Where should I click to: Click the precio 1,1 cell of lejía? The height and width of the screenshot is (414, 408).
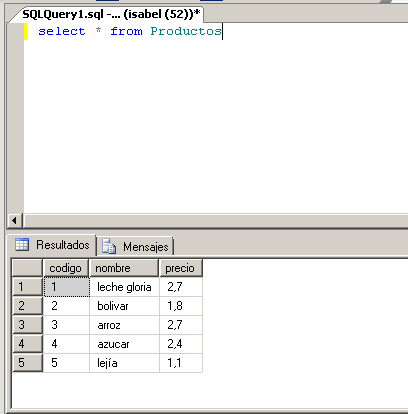[x=181, y=363]
